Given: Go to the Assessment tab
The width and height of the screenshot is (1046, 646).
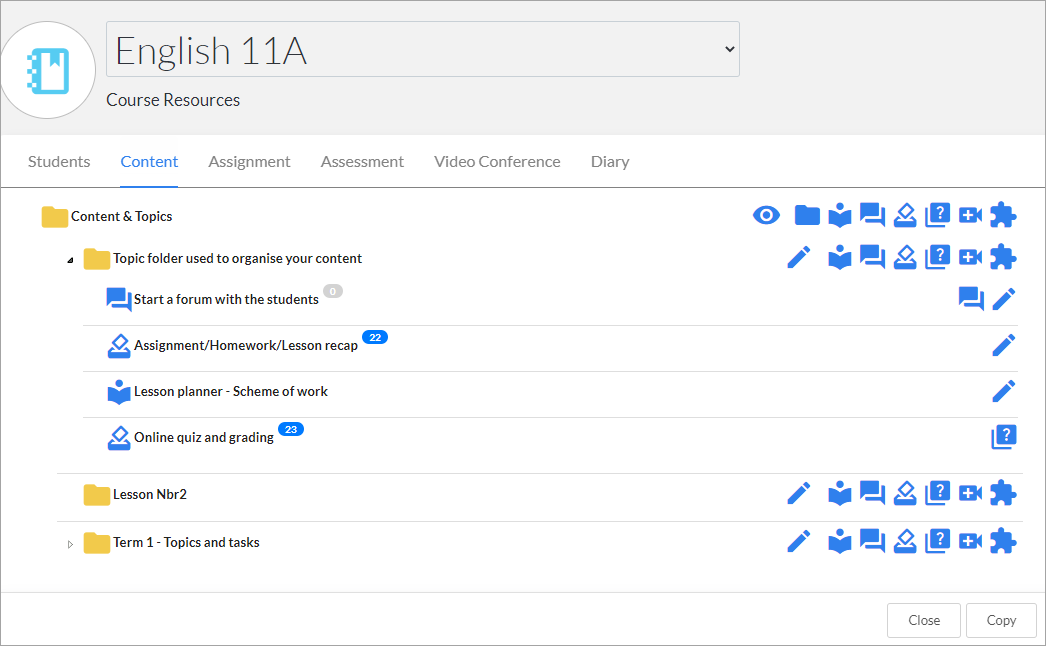Looking at the screenshot, I should click(x=362, y=162).
